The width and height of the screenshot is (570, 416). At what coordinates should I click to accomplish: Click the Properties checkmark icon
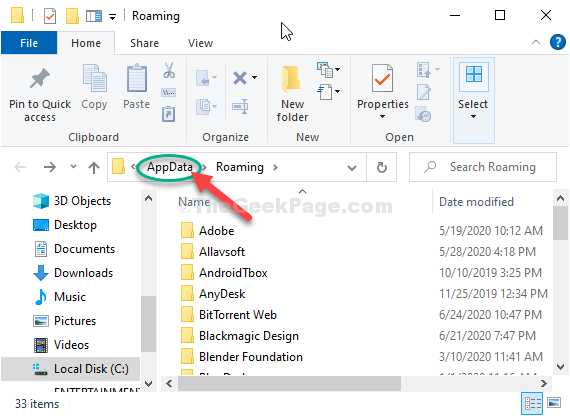coord(382,78)
